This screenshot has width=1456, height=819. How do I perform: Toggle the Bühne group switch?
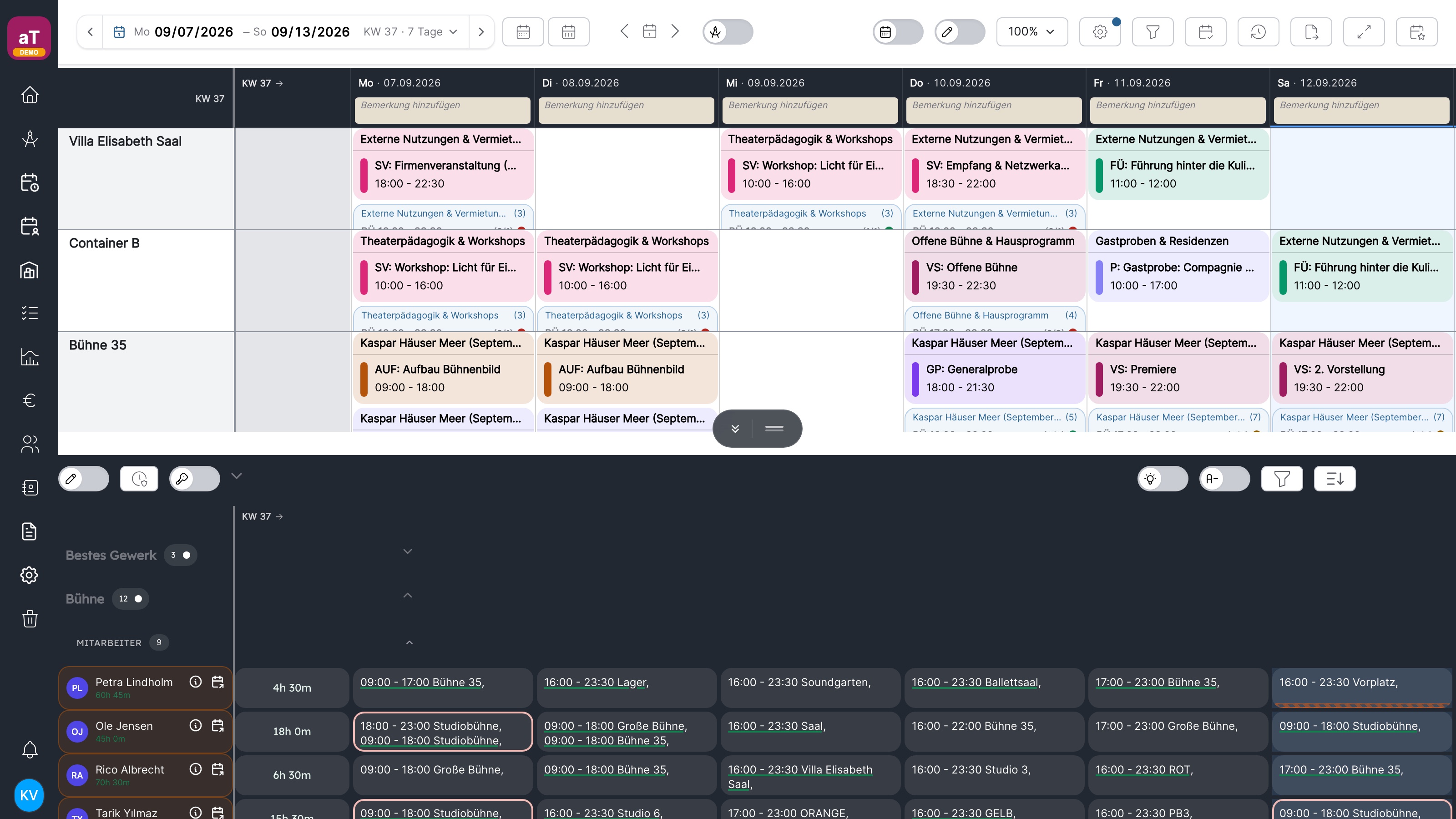pyautogui.click(x=131, y=599)
